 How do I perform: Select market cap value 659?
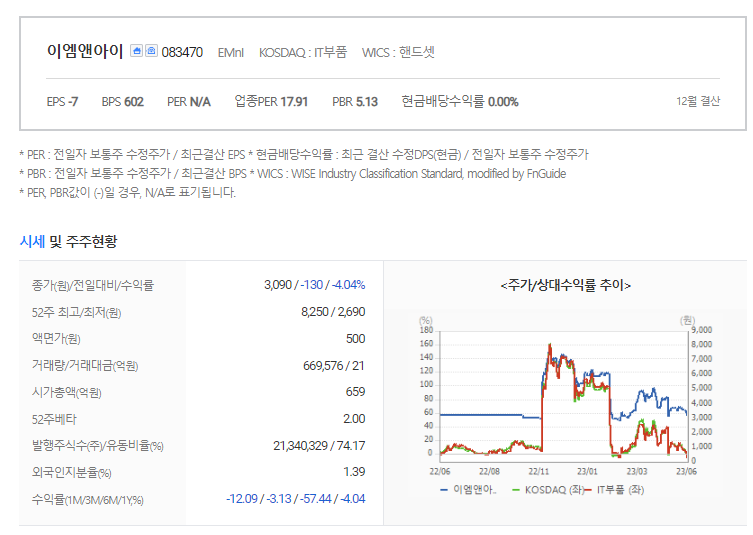coord(355,392)
